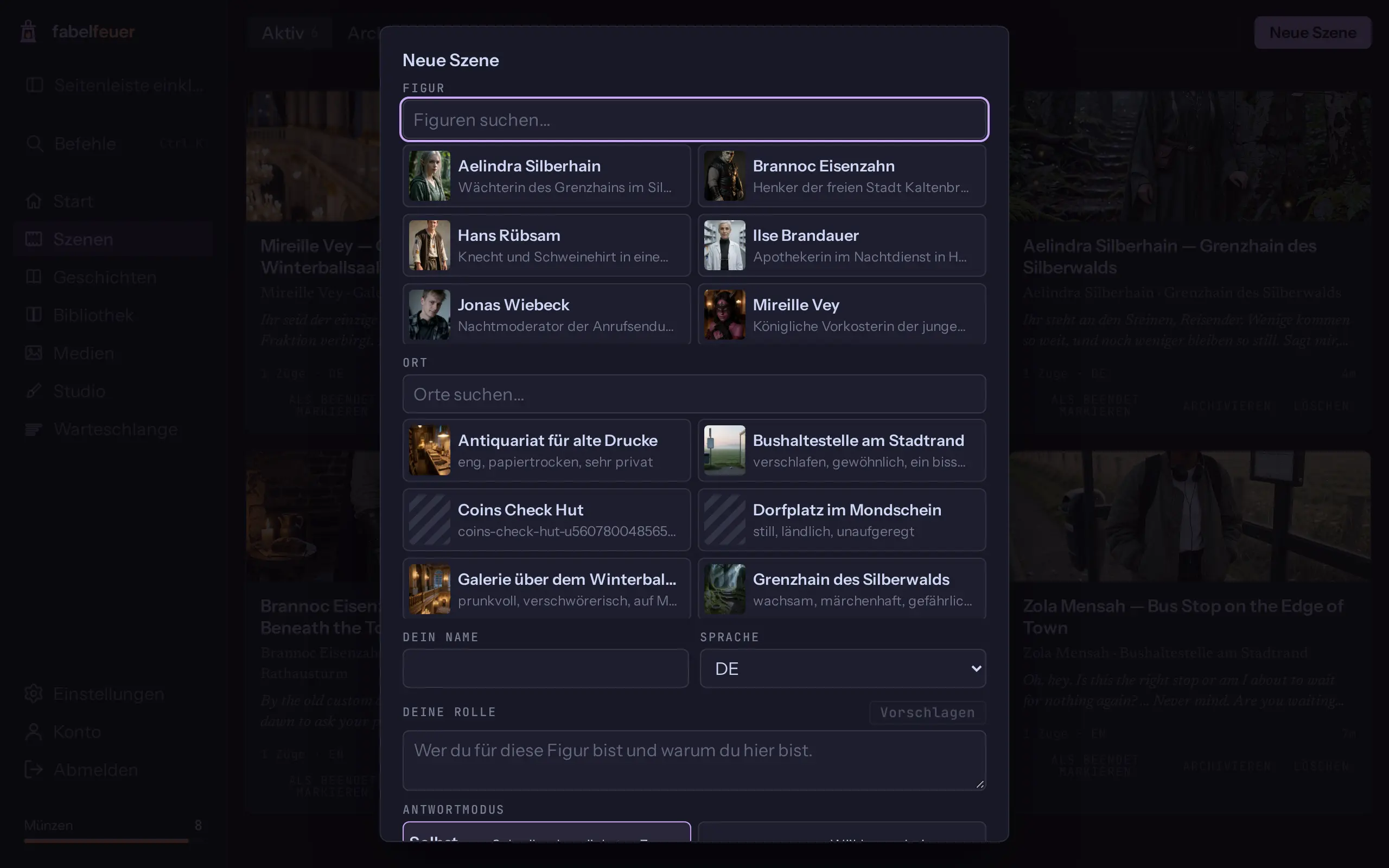This screenshot has height=868, width=1389.
Task: Open the Warteschlange queue icon
Action: tap(34, 429)
